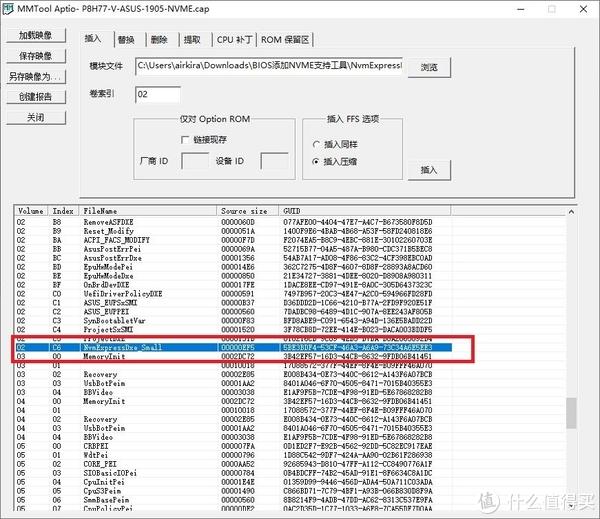600x519 pixels.
Task: Click the module list scrollbar thumb
Action: tap(571, 413)
